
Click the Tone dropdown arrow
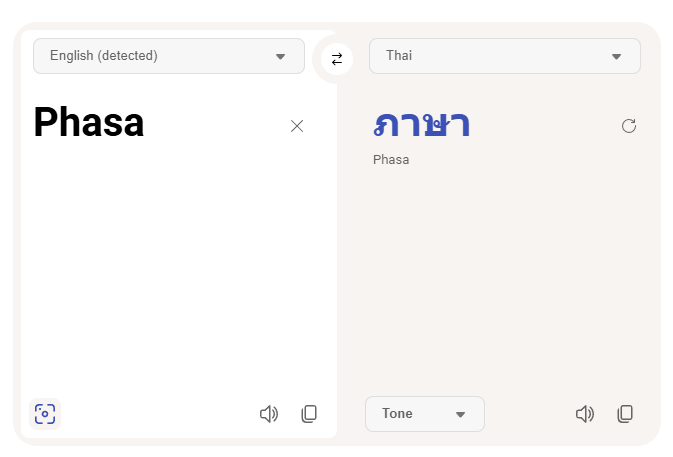coord(461,414)
